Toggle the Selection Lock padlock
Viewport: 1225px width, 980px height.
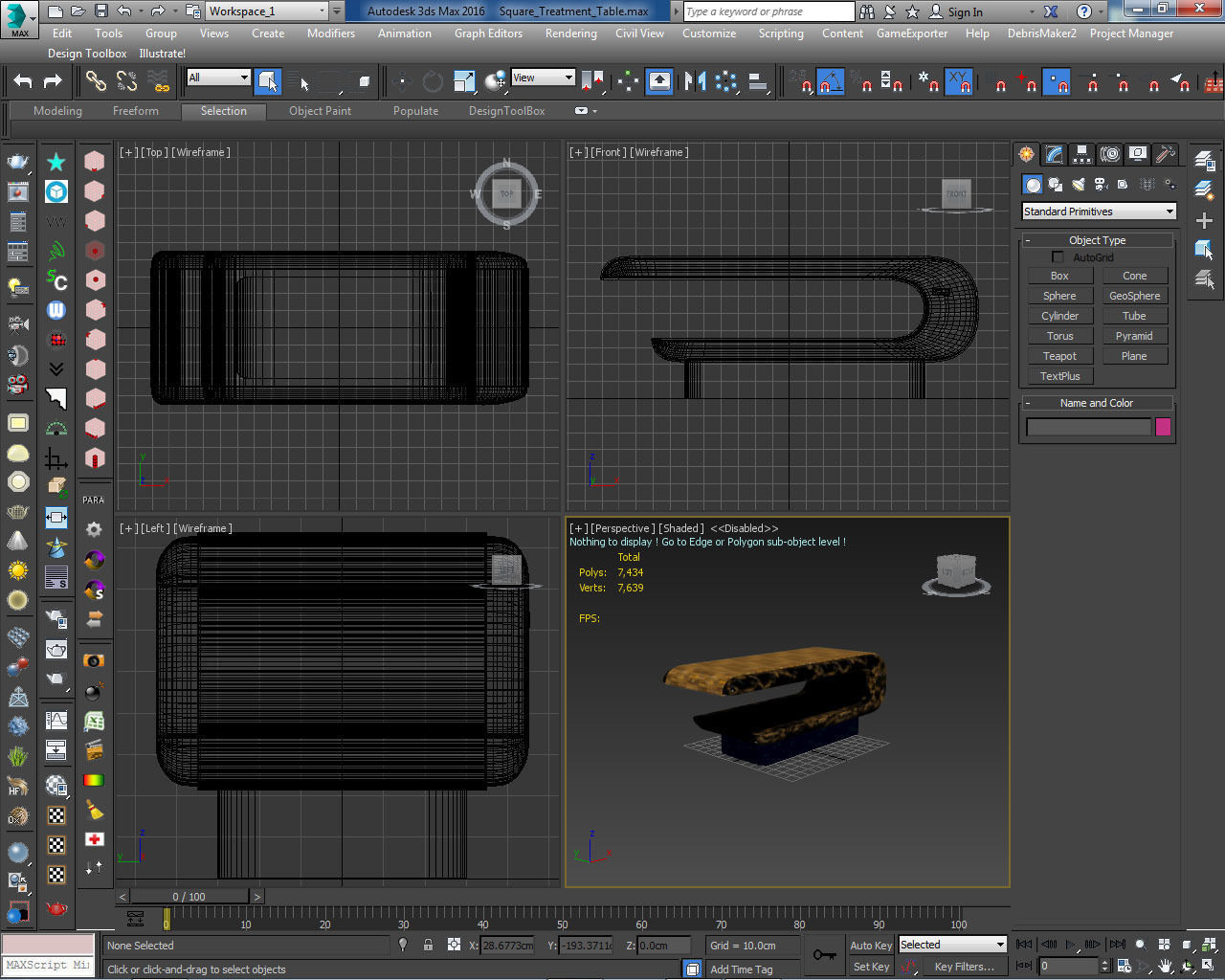428,945
